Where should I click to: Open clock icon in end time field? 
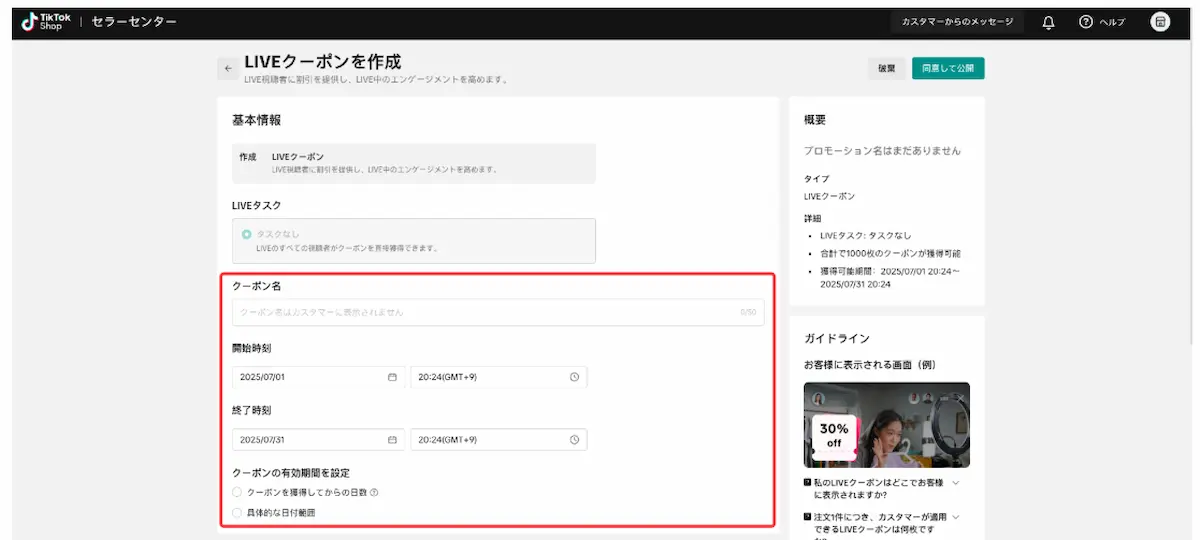pyautogui.click(x=574, y=439)
